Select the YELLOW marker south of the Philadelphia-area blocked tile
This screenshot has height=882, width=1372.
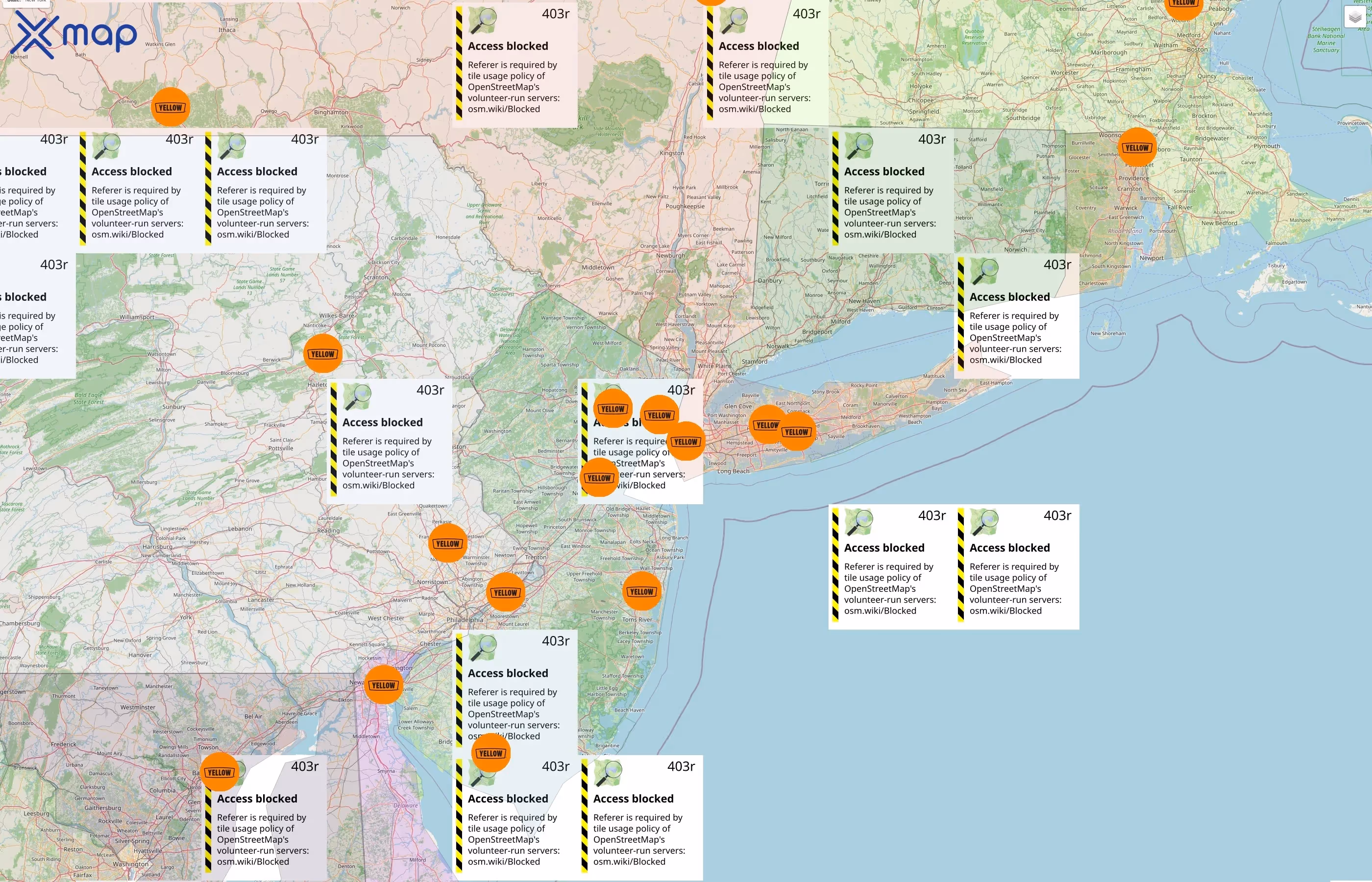pyautogui.click(x=491, y=753)
